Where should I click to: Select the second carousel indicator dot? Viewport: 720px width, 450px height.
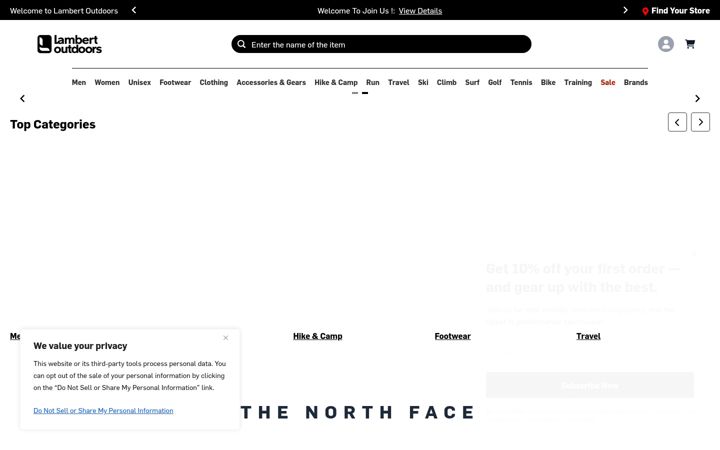pos(365,93)
